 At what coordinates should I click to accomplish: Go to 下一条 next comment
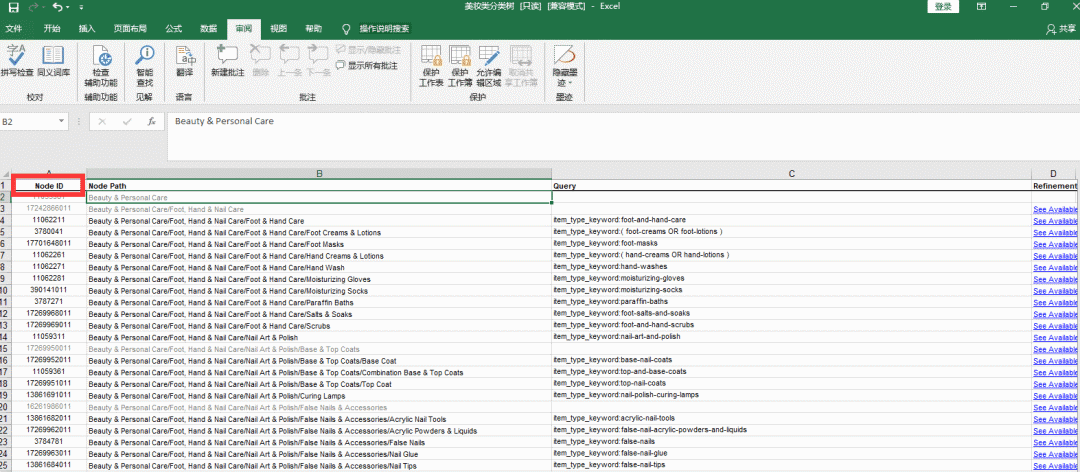[x=318, y=62]
